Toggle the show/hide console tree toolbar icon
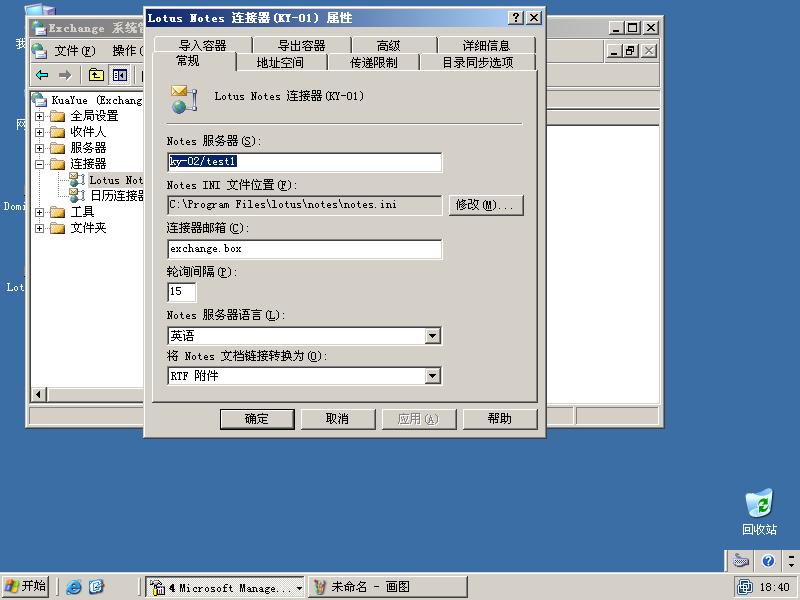This screenshot has width=800, height=600. coord(120,76)
